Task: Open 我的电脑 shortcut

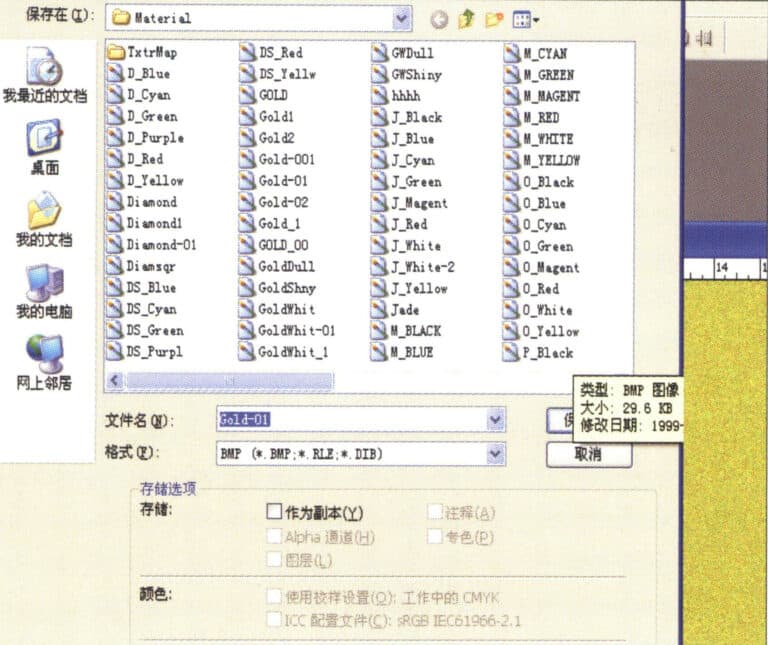Action: click(45, 291)
